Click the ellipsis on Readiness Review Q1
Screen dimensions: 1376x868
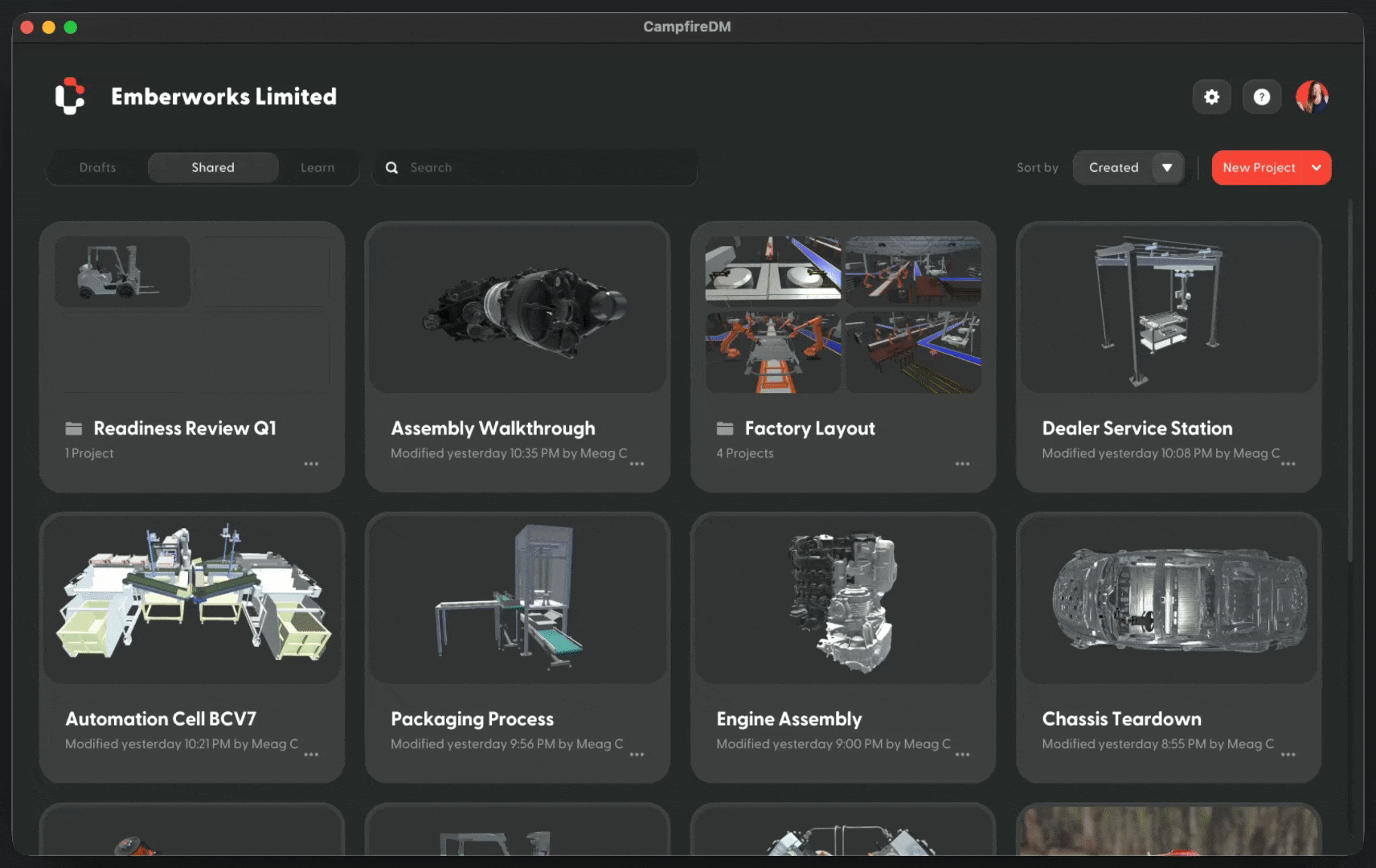pyautogui.click(x=311, y=464)
